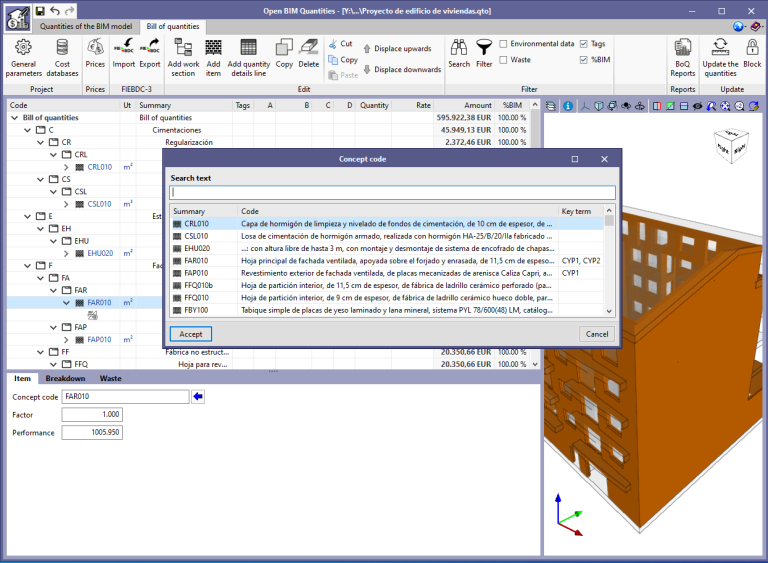Click the Import FIEBDC-3 icon

coord(124,55)
